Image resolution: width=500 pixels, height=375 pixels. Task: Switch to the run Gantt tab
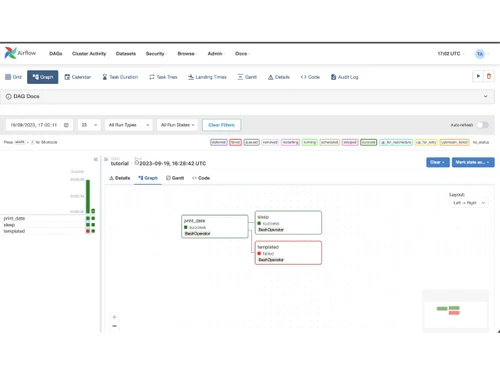coord(175,178)
